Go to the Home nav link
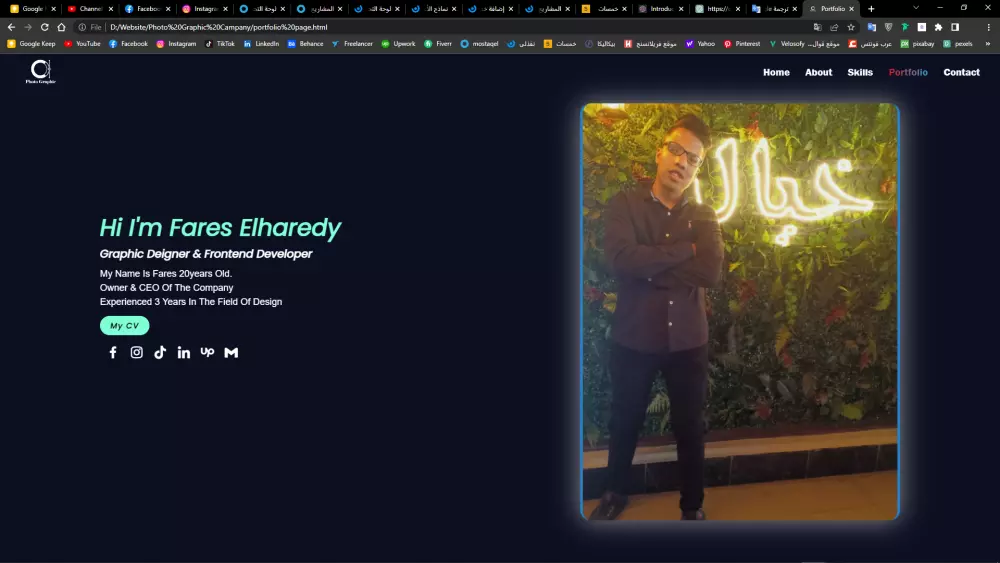Image resolution: width=1000 pixels, height=563 pixels. (x=776, y=72)
